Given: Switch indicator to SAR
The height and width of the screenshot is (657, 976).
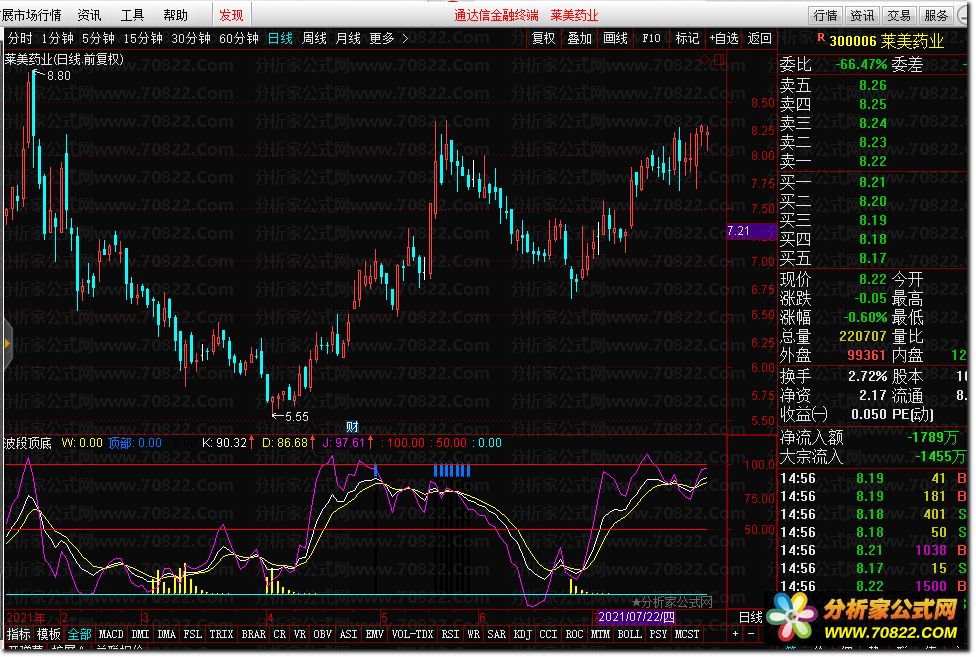Looking at the screenshot, I should point(496,634).
